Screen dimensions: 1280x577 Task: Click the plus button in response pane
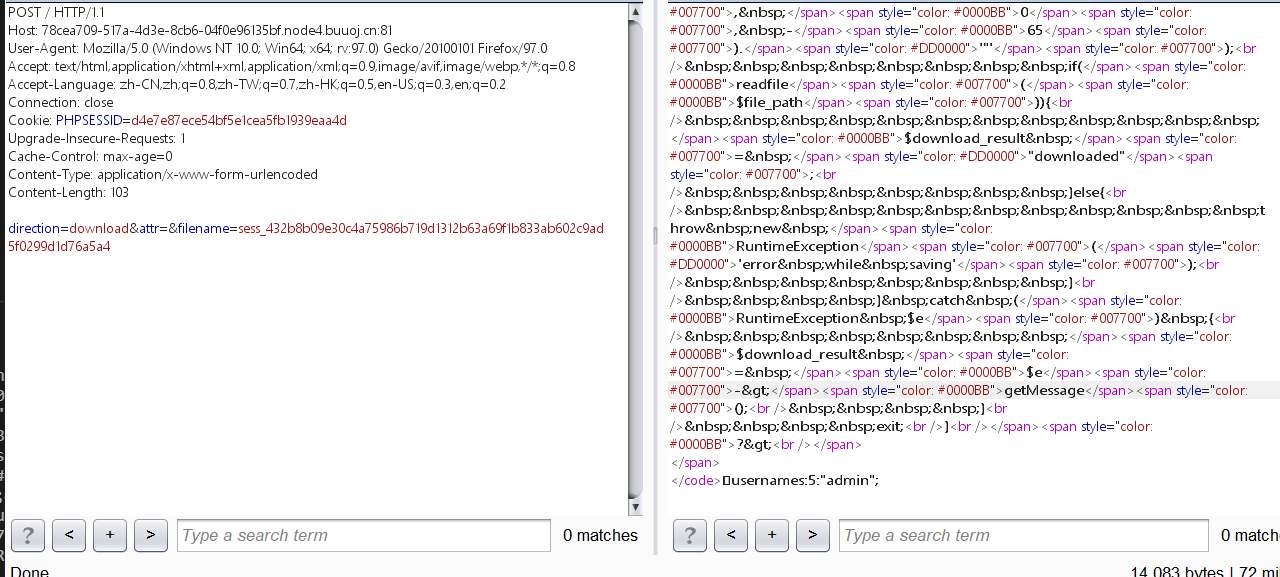[772, 535]
